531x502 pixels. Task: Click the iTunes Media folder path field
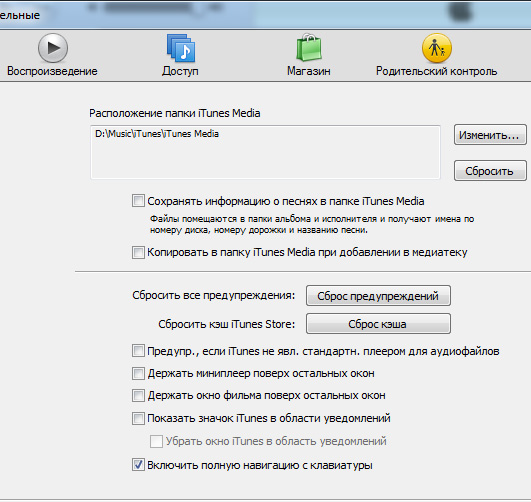pyautogui.click(x=265, y=152)
